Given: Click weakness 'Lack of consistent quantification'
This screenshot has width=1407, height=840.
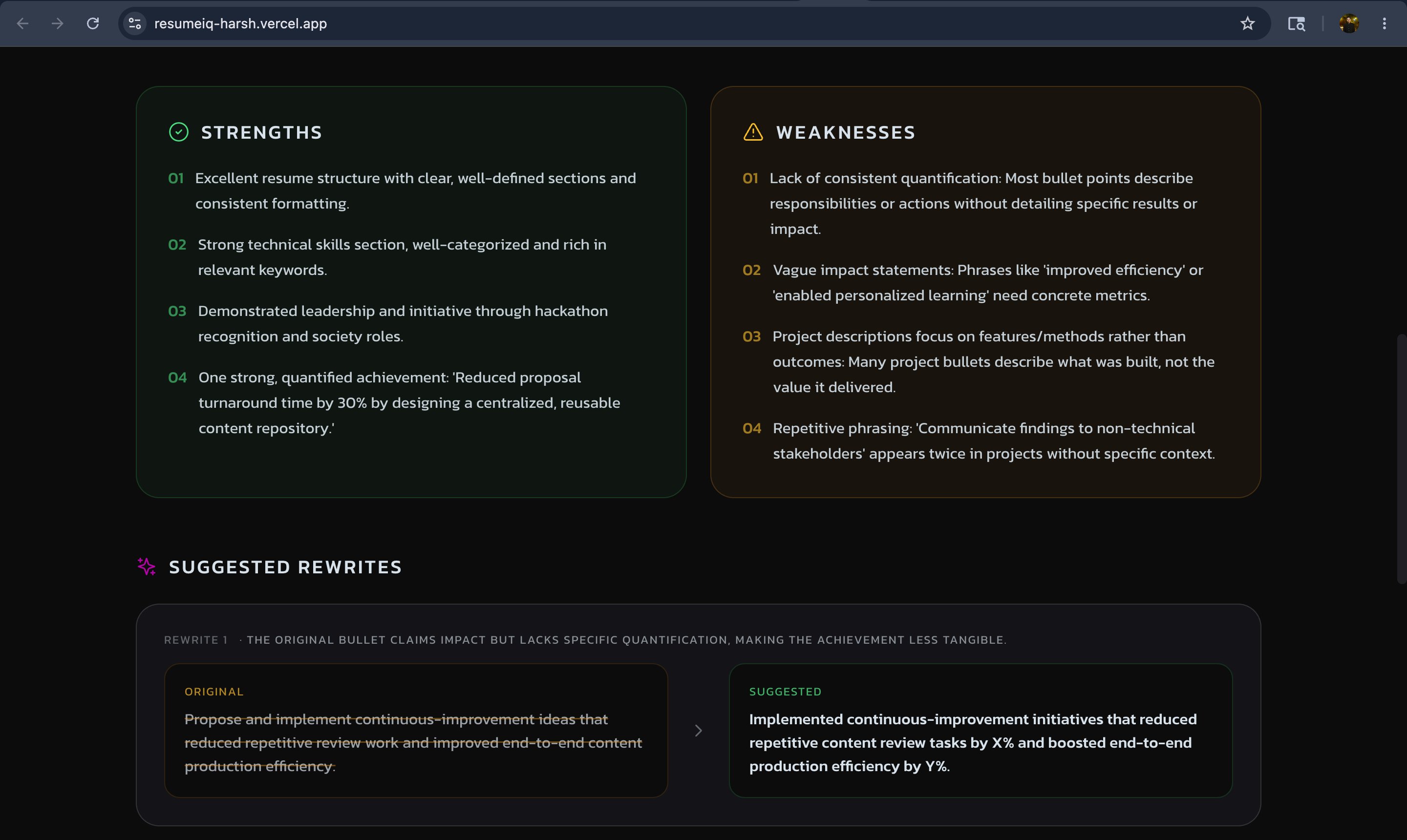Looking at the screenshot, I should point(983,203).
